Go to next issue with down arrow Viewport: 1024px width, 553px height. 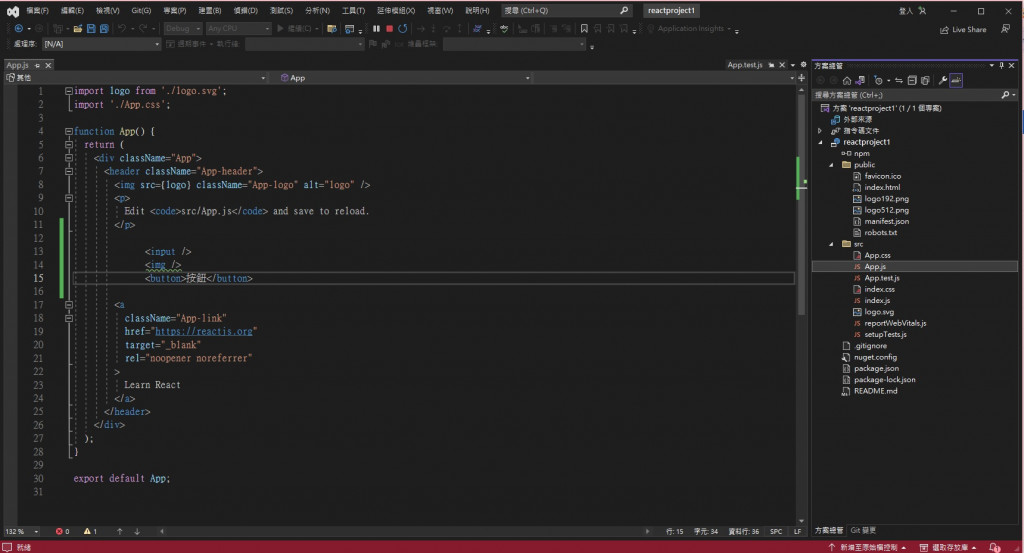click(137, 531)
